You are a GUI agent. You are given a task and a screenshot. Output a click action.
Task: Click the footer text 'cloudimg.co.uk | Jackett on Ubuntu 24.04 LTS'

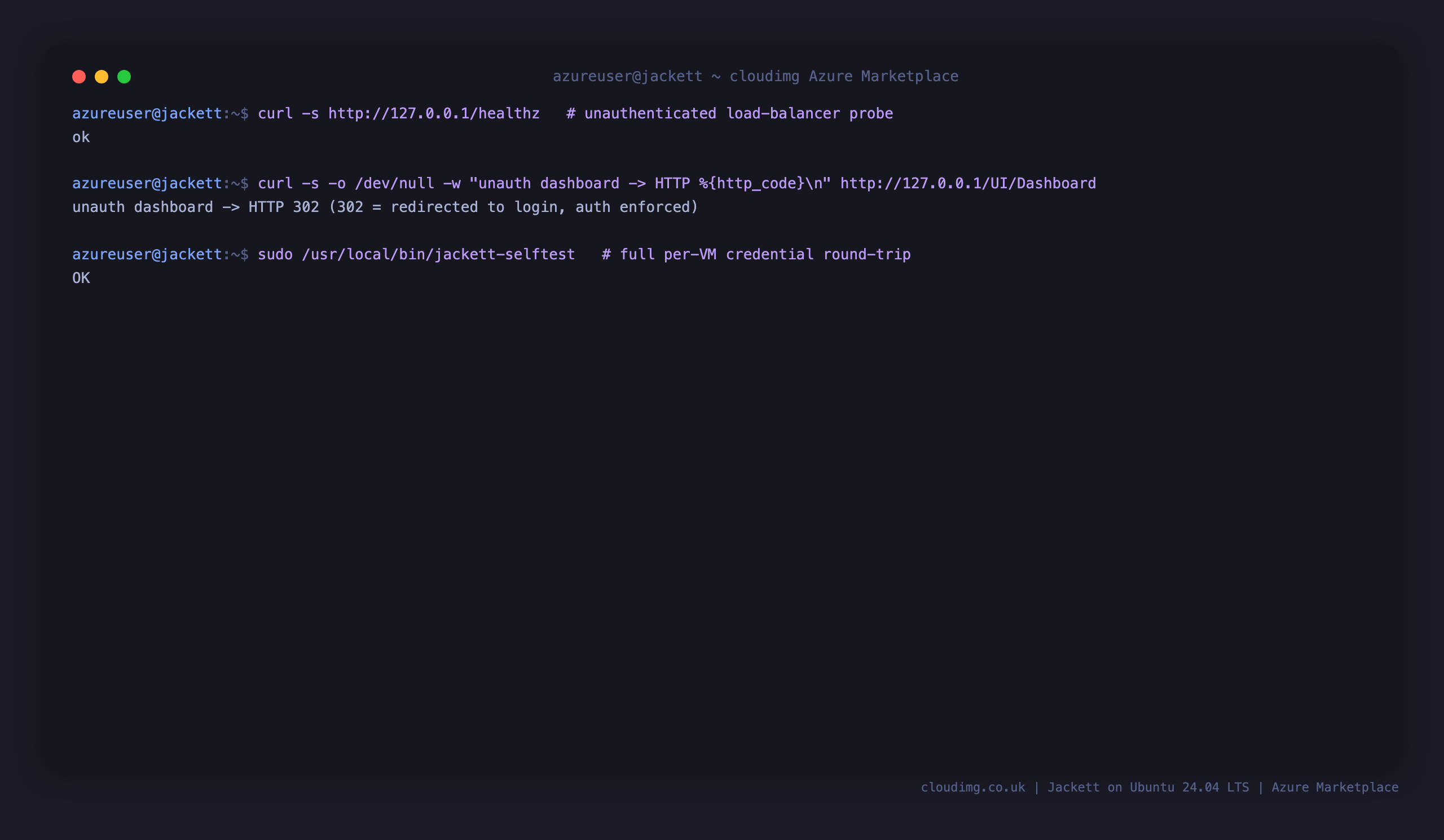click(1085, 788)
